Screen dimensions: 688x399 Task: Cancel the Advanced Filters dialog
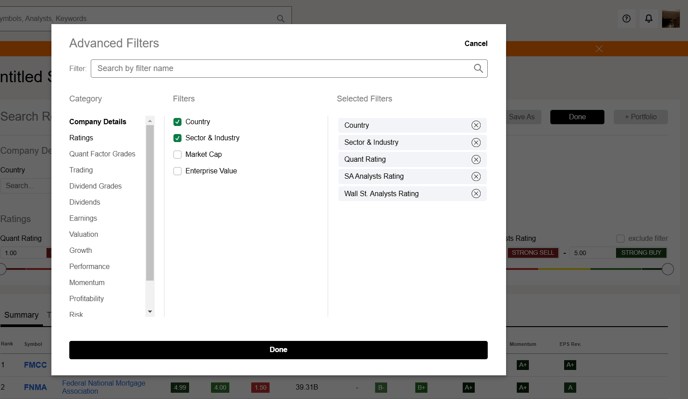pyautogui.click(x=476, y=43)
